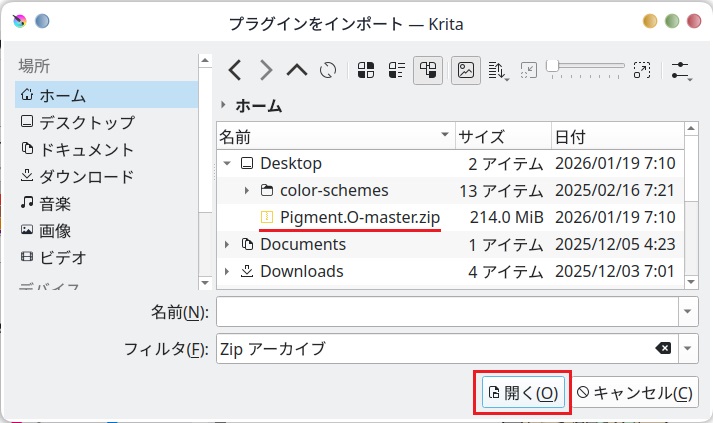
Task: Toggle the file preview button
Action: point(464,70)
